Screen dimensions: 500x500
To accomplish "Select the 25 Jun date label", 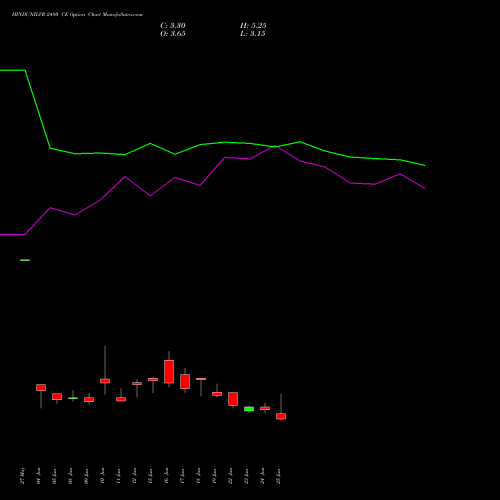I will (279, 476).
